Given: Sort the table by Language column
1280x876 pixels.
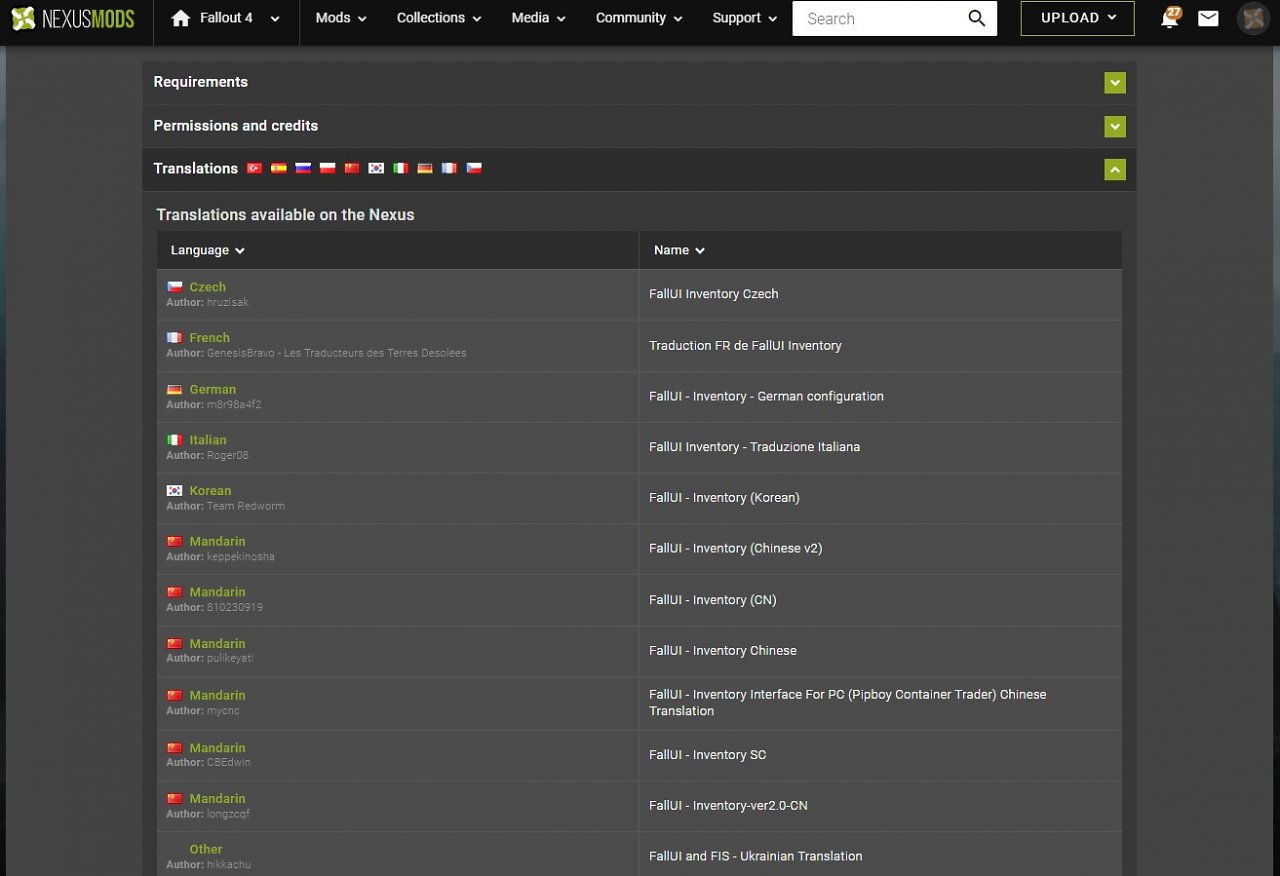Looking at the screenshot, I should tap(208, 250).
